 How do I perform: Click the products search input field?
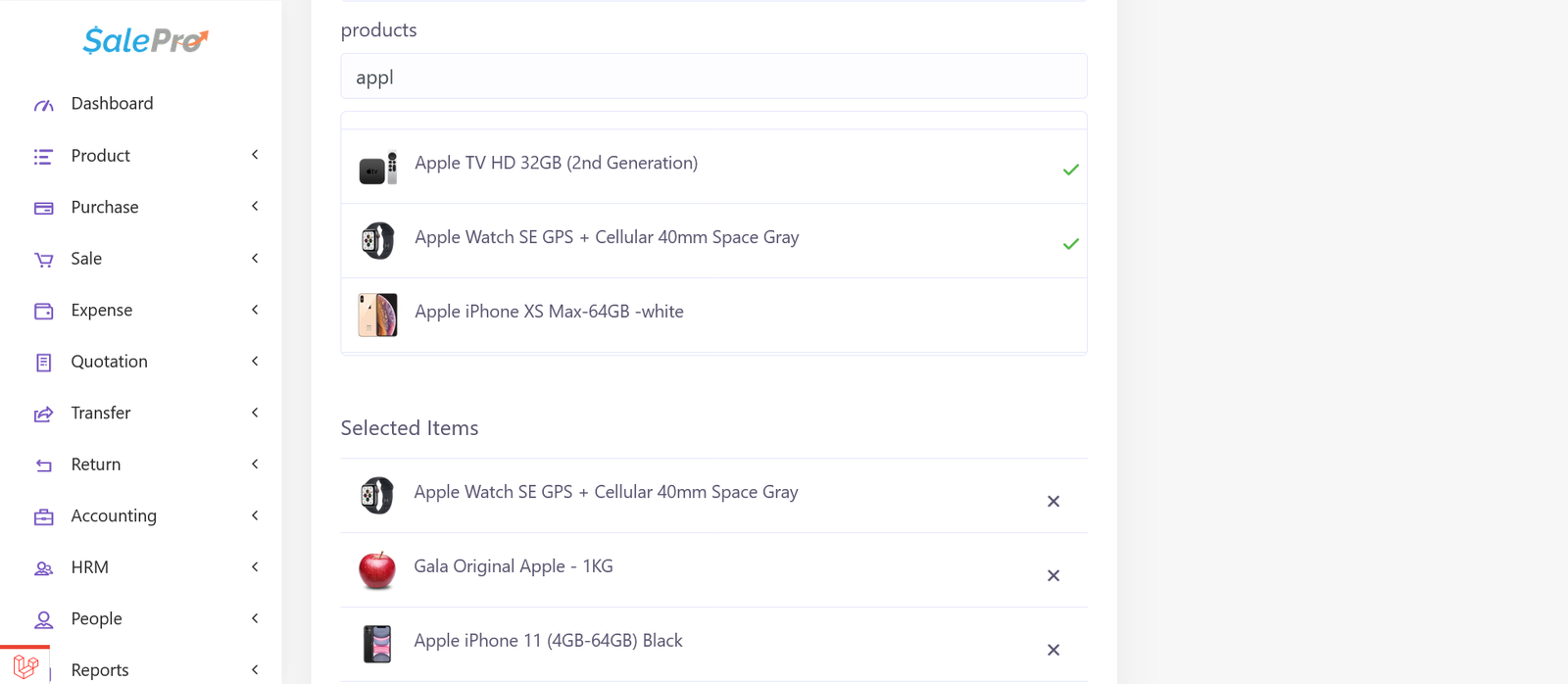713,76
